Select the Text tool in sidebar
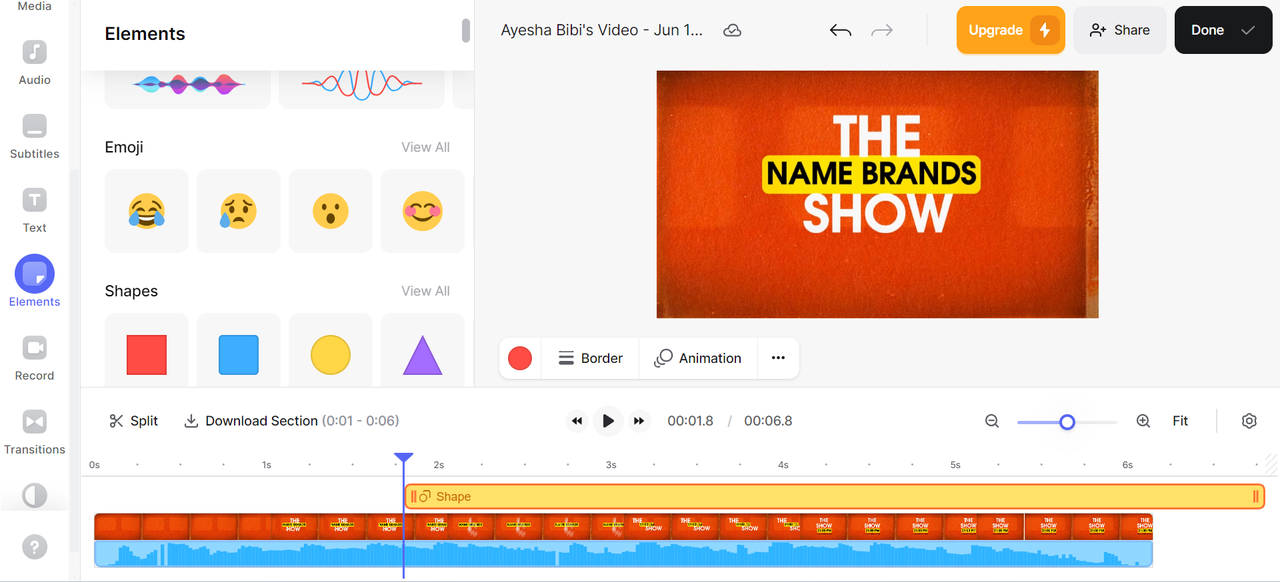1280x582 pixels. tap(34, 211)
